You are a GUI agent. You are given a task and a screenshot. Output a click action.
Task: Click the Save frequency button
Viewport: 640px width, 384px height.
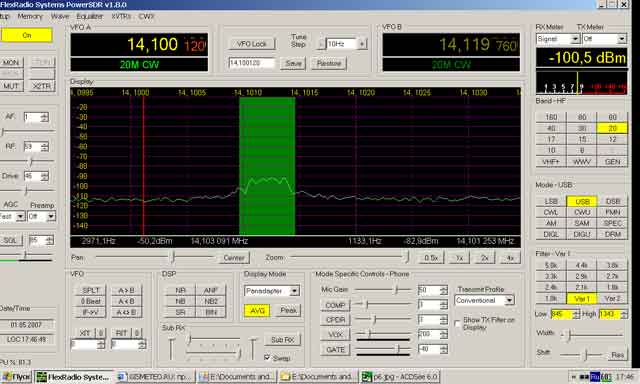pos(293,64)
